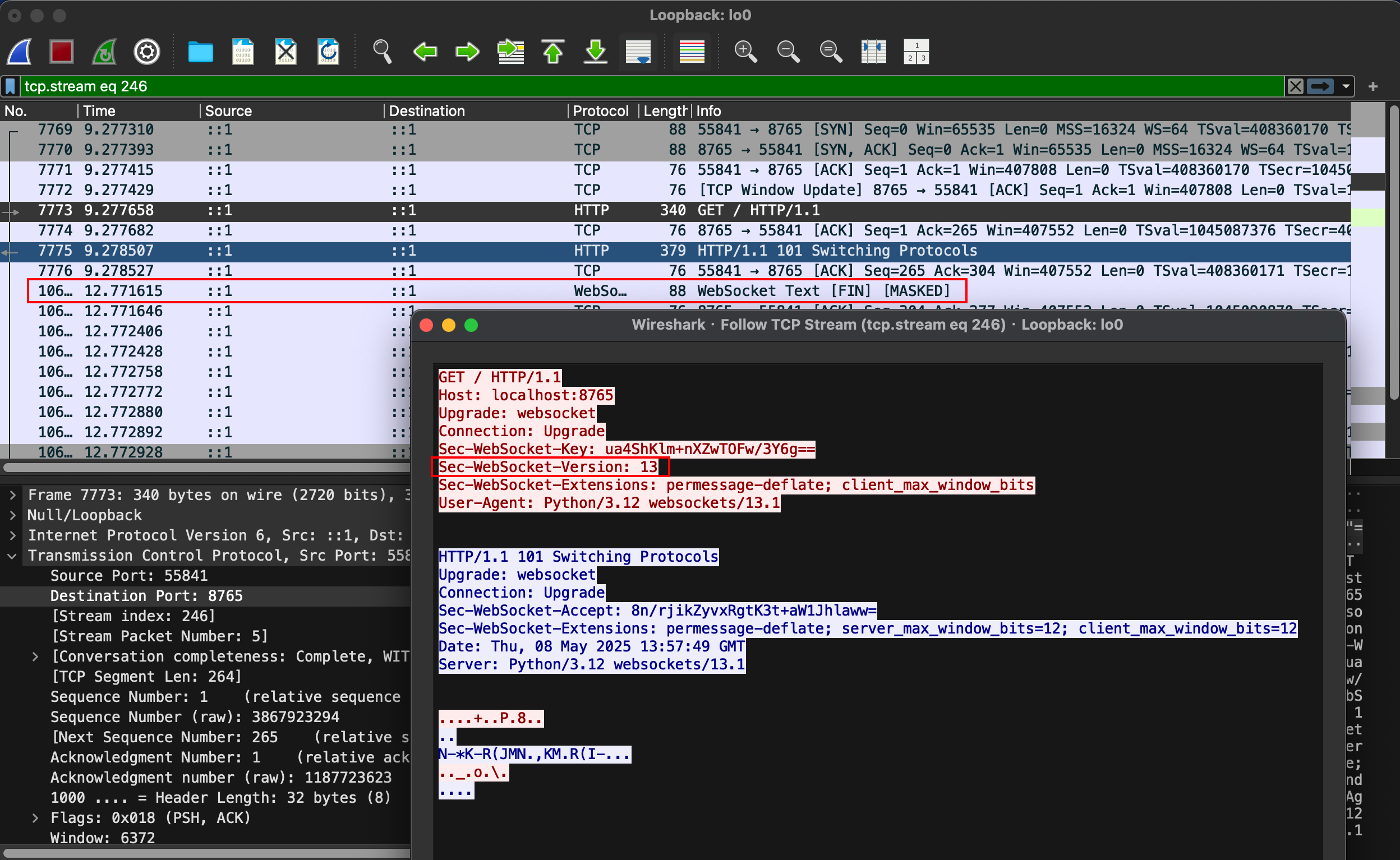Click the display filter bookmark icon
This screenshot has height=860, width=1400.
(10, 86)
